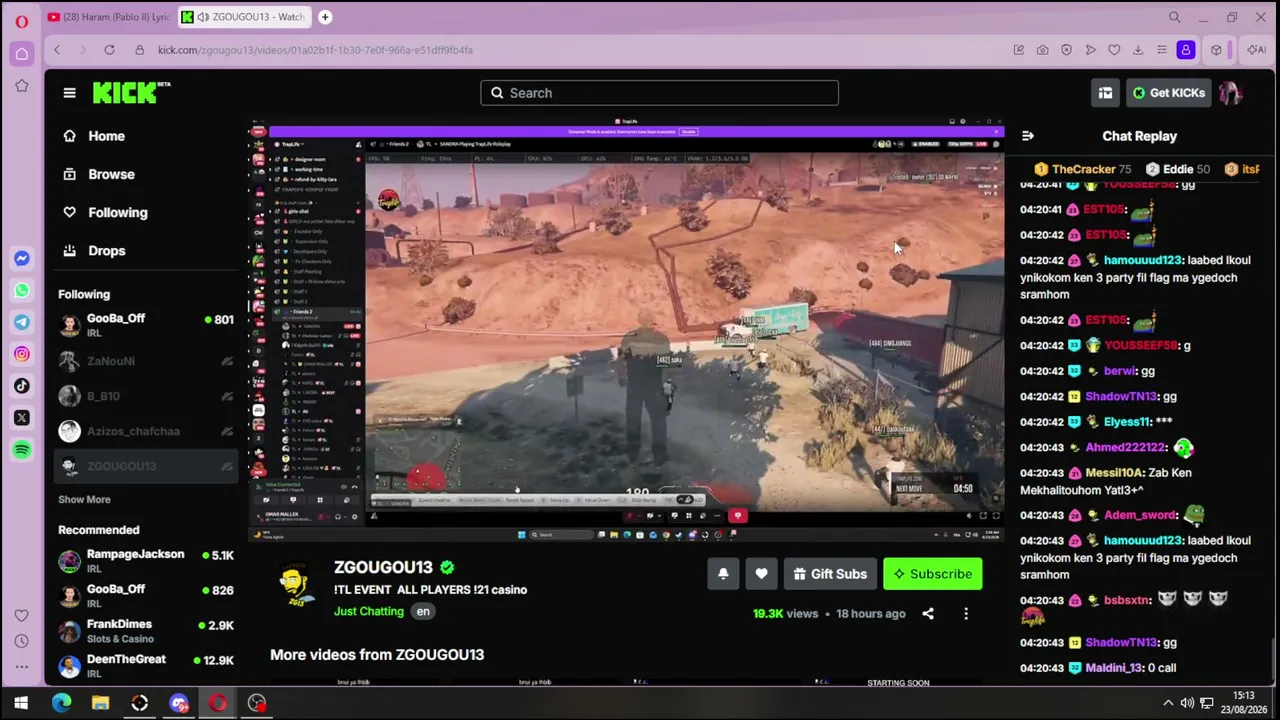
Task: Click the video player area
Action: 626,330
